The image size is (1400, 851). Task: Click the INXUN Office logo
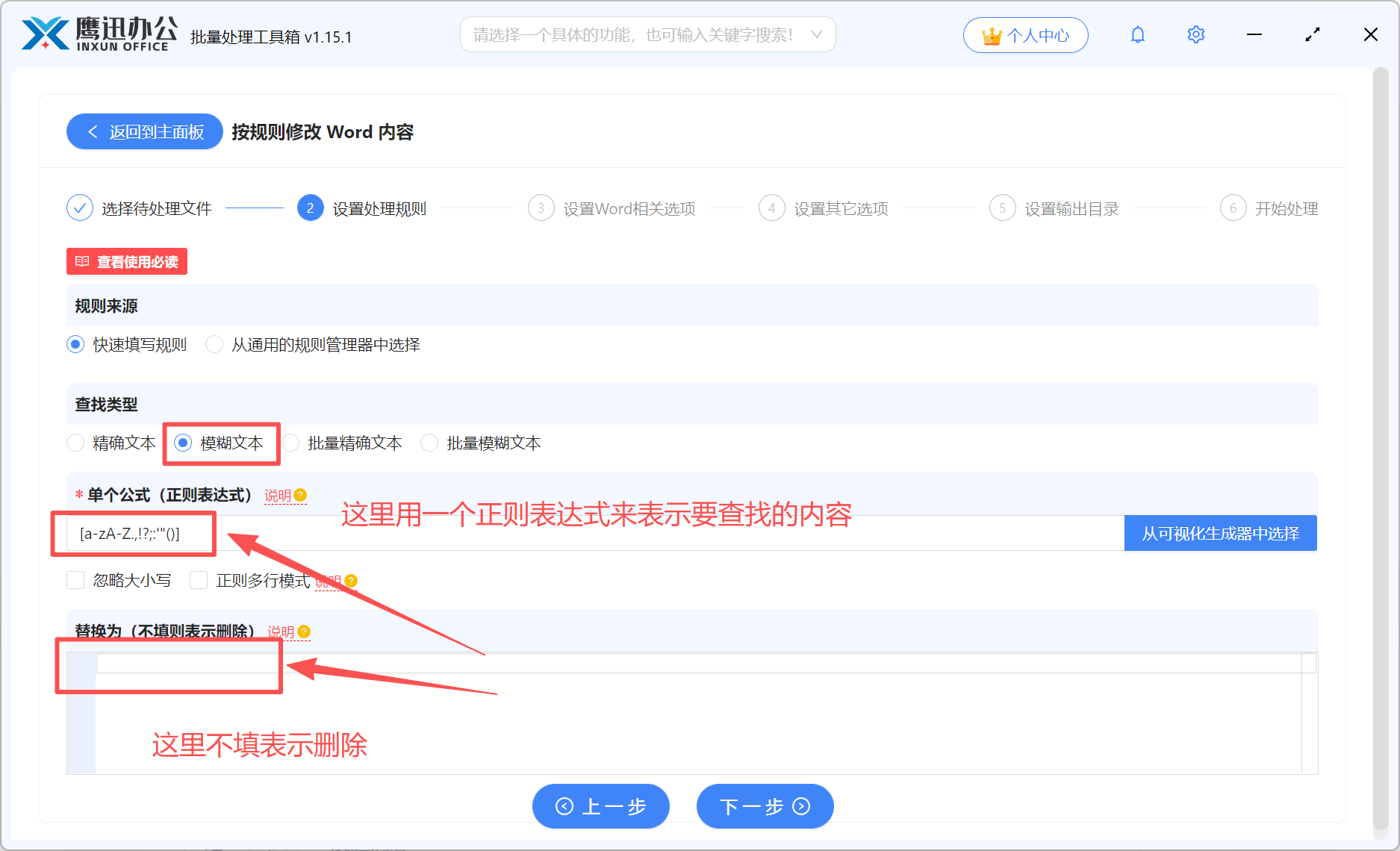[x=99, y=34]
